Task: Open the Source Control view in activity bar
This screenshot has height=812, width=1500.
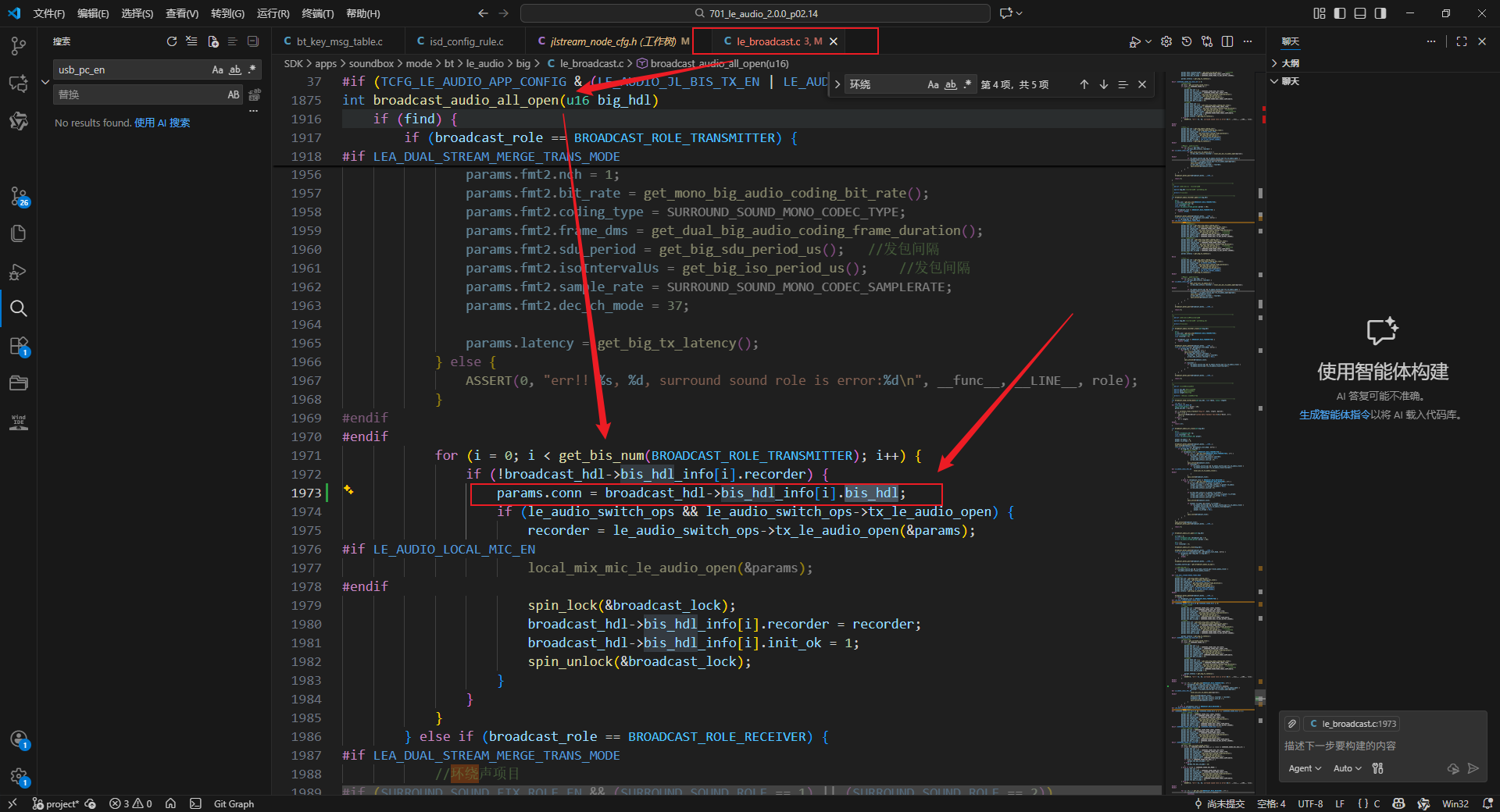Action: pyautogui.click(x=19, y=196)
